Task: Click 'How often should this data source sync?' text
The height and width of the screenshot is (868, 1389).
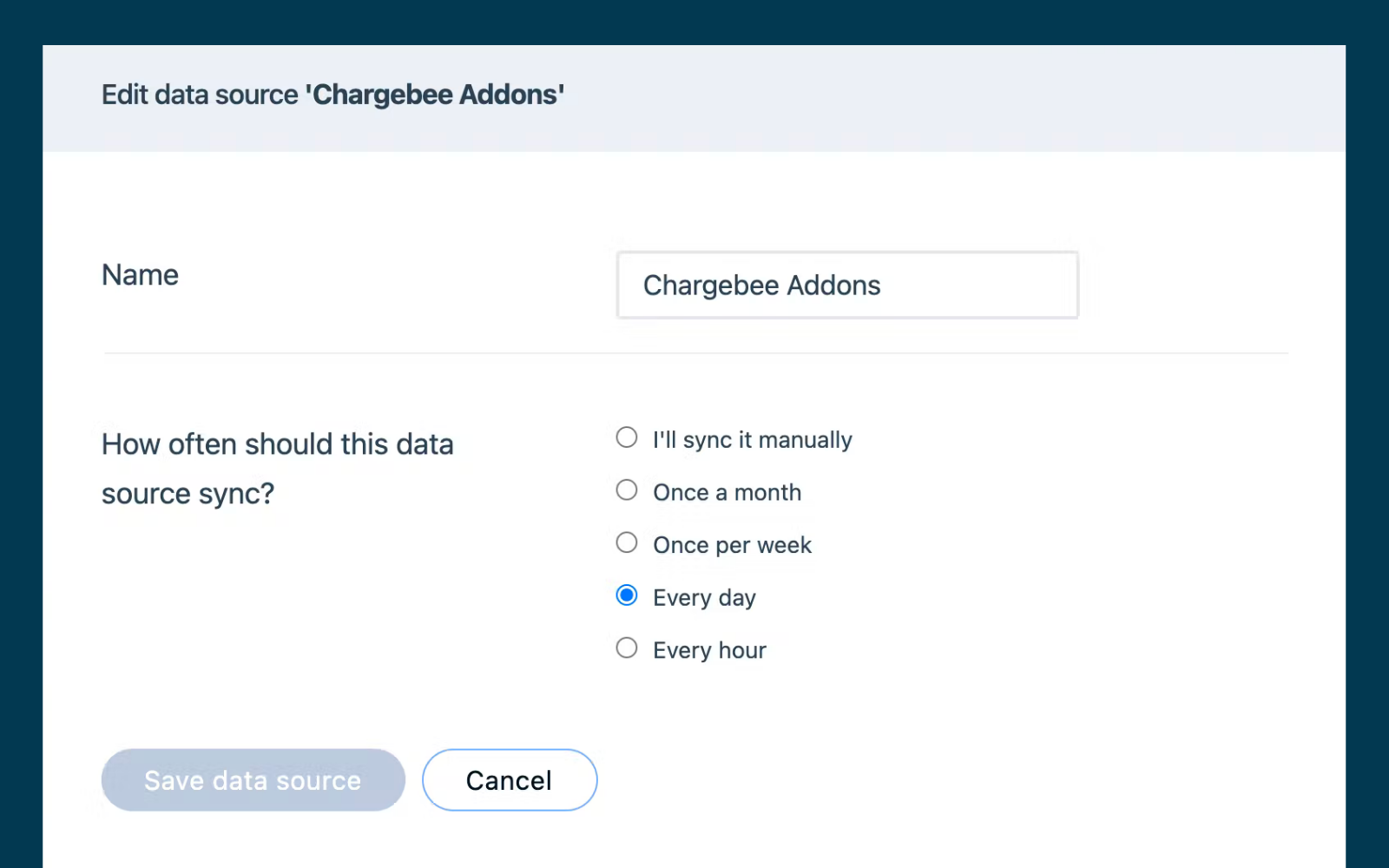Action: (277, 469)
